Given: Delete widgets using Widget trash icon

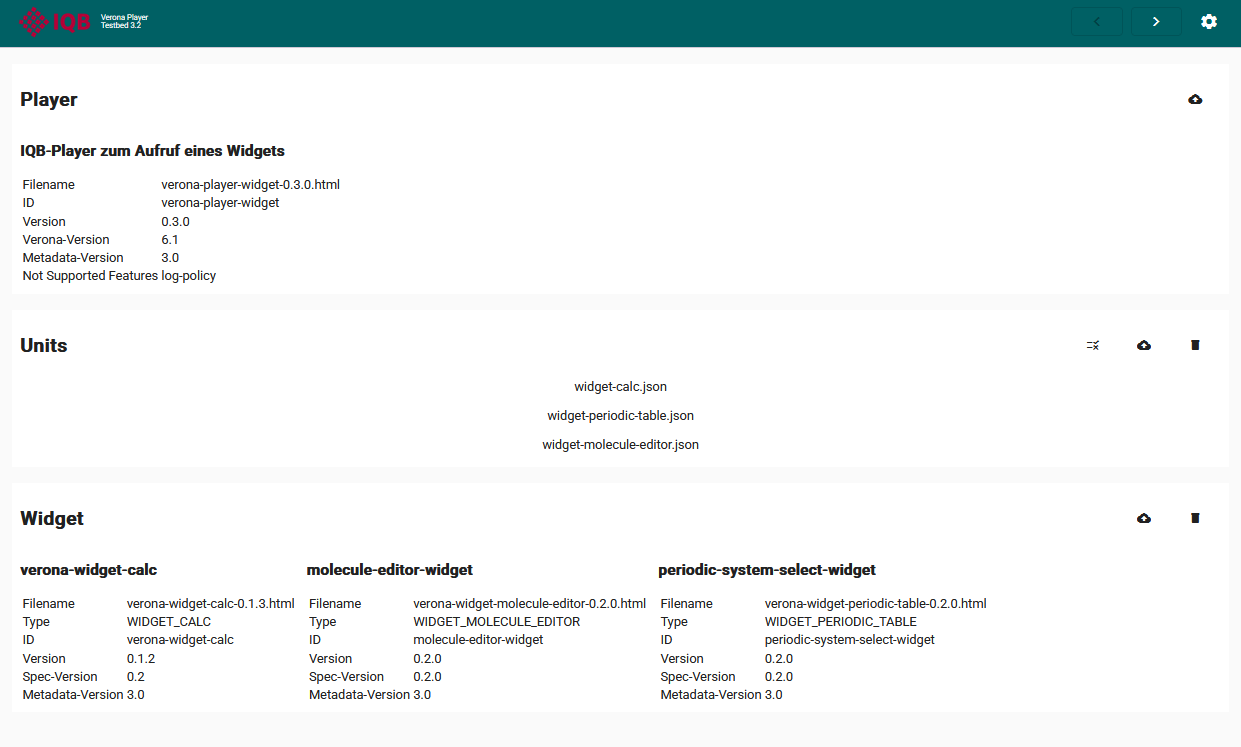Looking at the screenshot, I should click(1195, 518).
